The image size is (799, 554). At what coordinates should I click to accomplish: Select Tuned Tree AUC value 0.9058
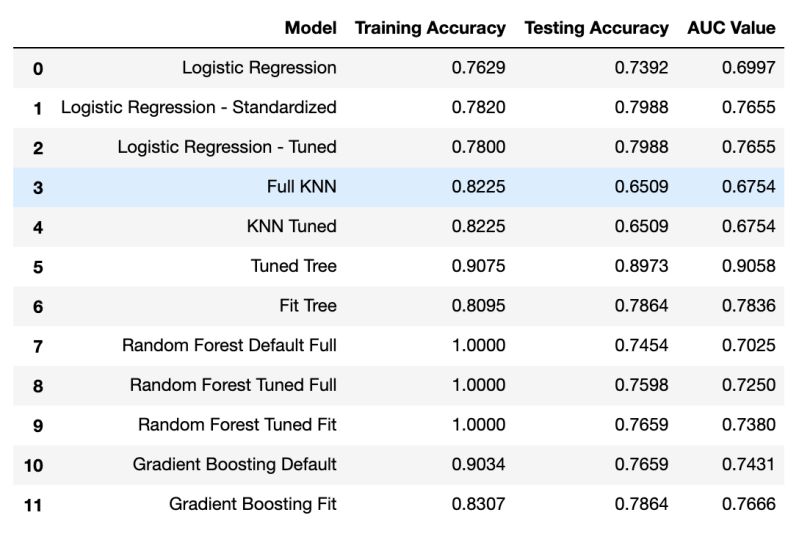tap(749, 266)
